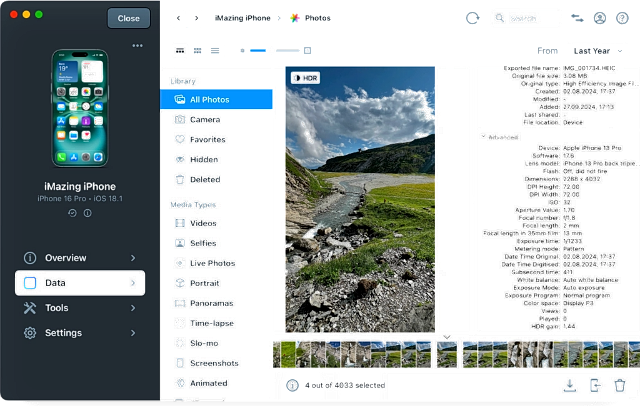
Task: Click the main photo preview
Action: pos(360,199)
